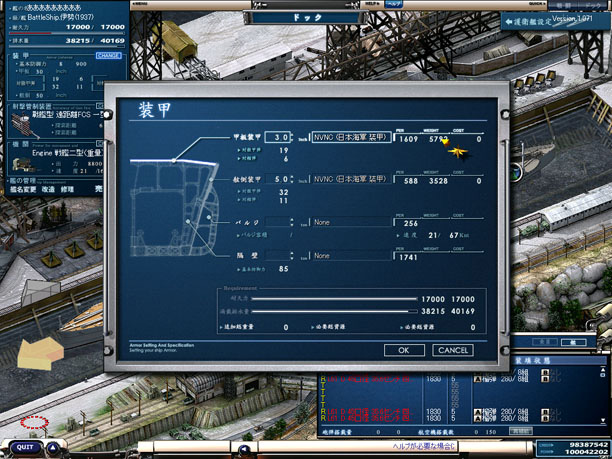The height and width of the screenshot is (459, 612).
Task: Click the side armor point on ship diagram
Action: (x=211, y=179)
